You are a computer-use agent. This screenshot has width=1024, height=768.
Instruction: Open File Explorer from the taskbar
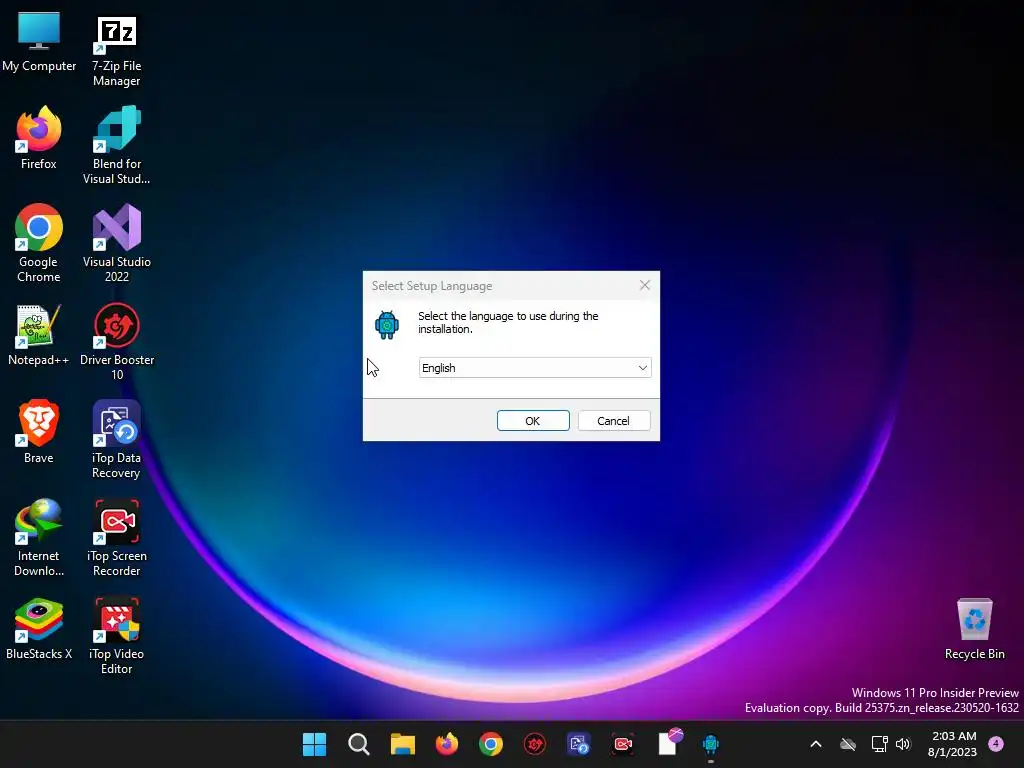(402, 744)
